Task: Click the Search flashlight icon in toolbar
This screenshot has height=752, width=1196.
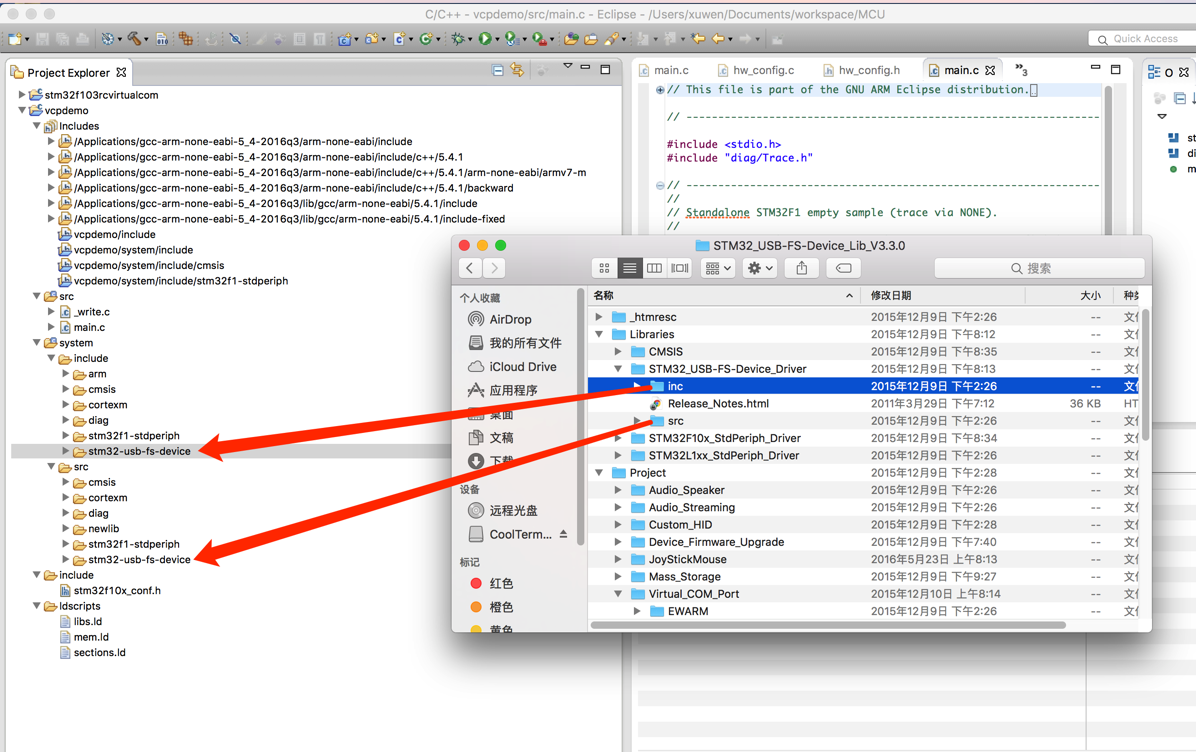Action: 611,39
